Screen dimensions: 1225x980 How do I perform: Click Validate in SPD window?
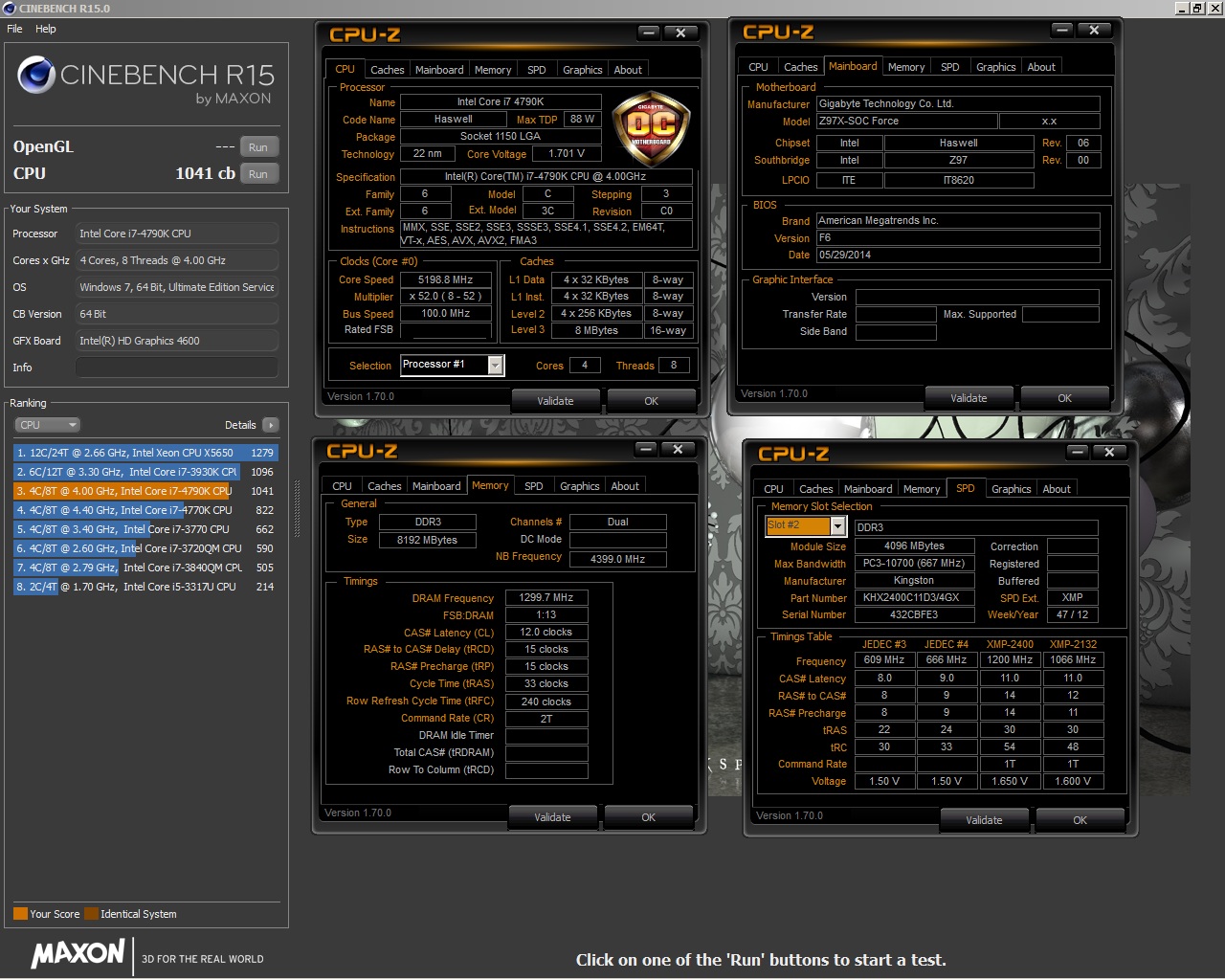click(x=984, y=820)
